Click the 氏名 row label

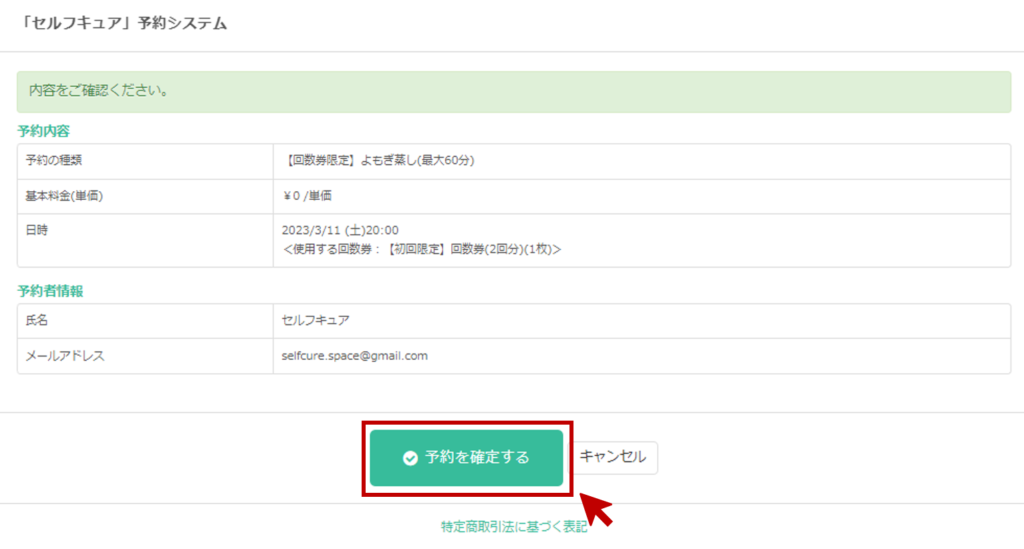[x=37, y=321]
